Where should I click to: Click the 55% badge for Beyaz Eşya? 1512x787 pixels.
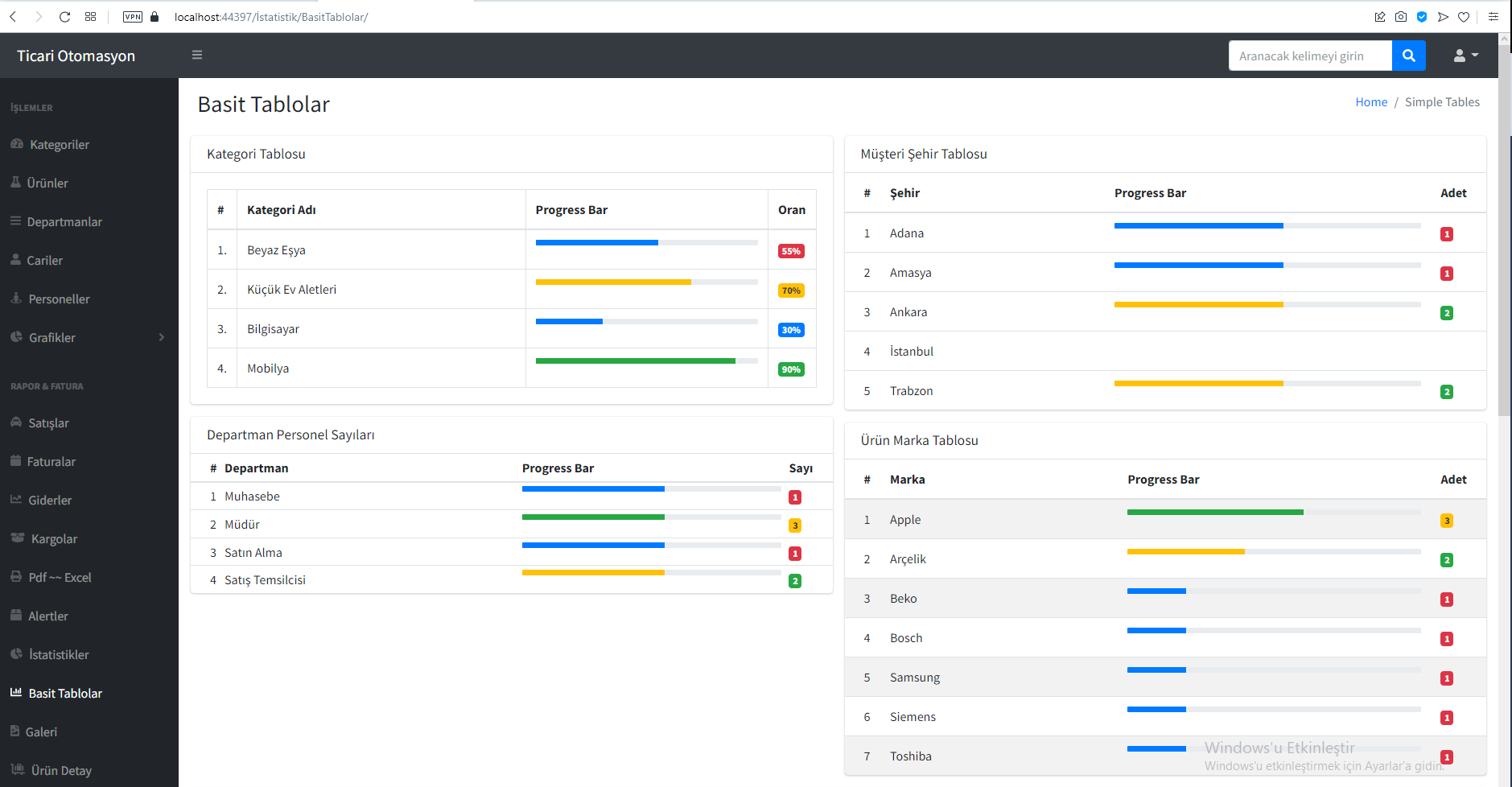[791, 251]
